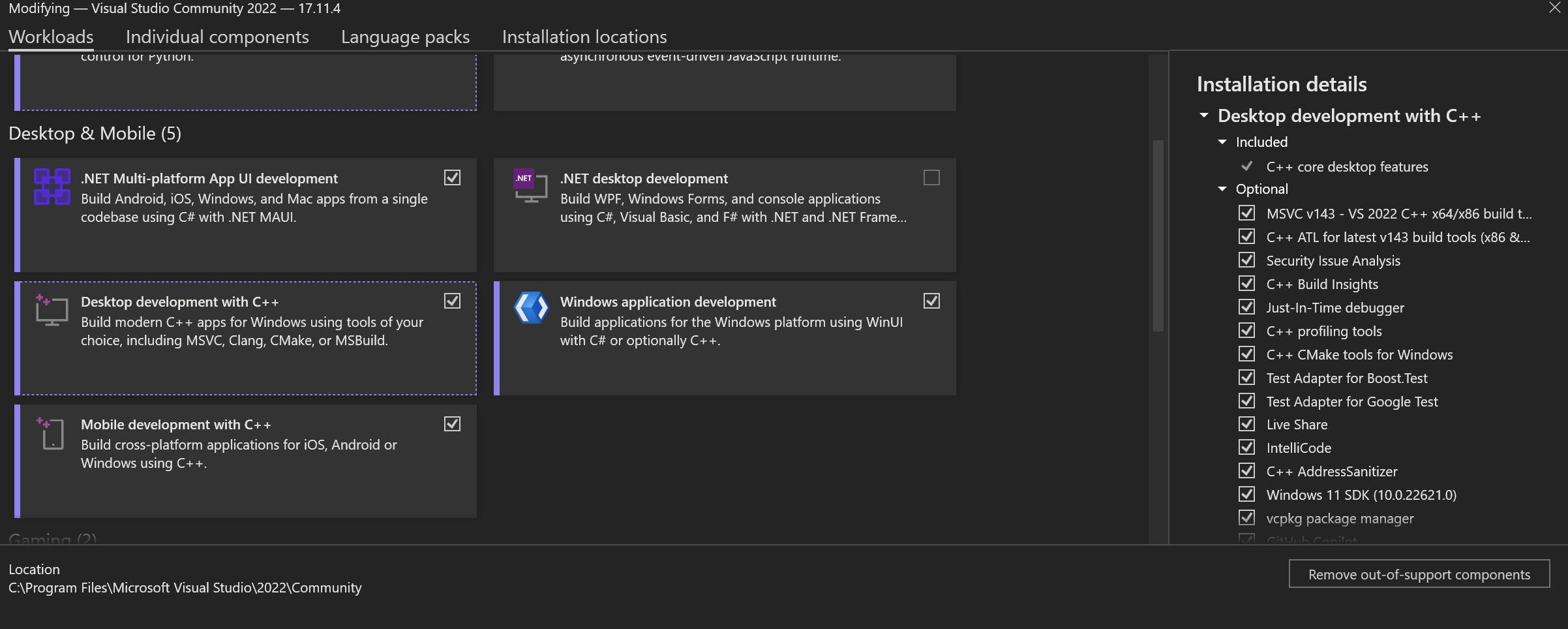Close the Visual Studio Installer modify window

pos(1555,8)
